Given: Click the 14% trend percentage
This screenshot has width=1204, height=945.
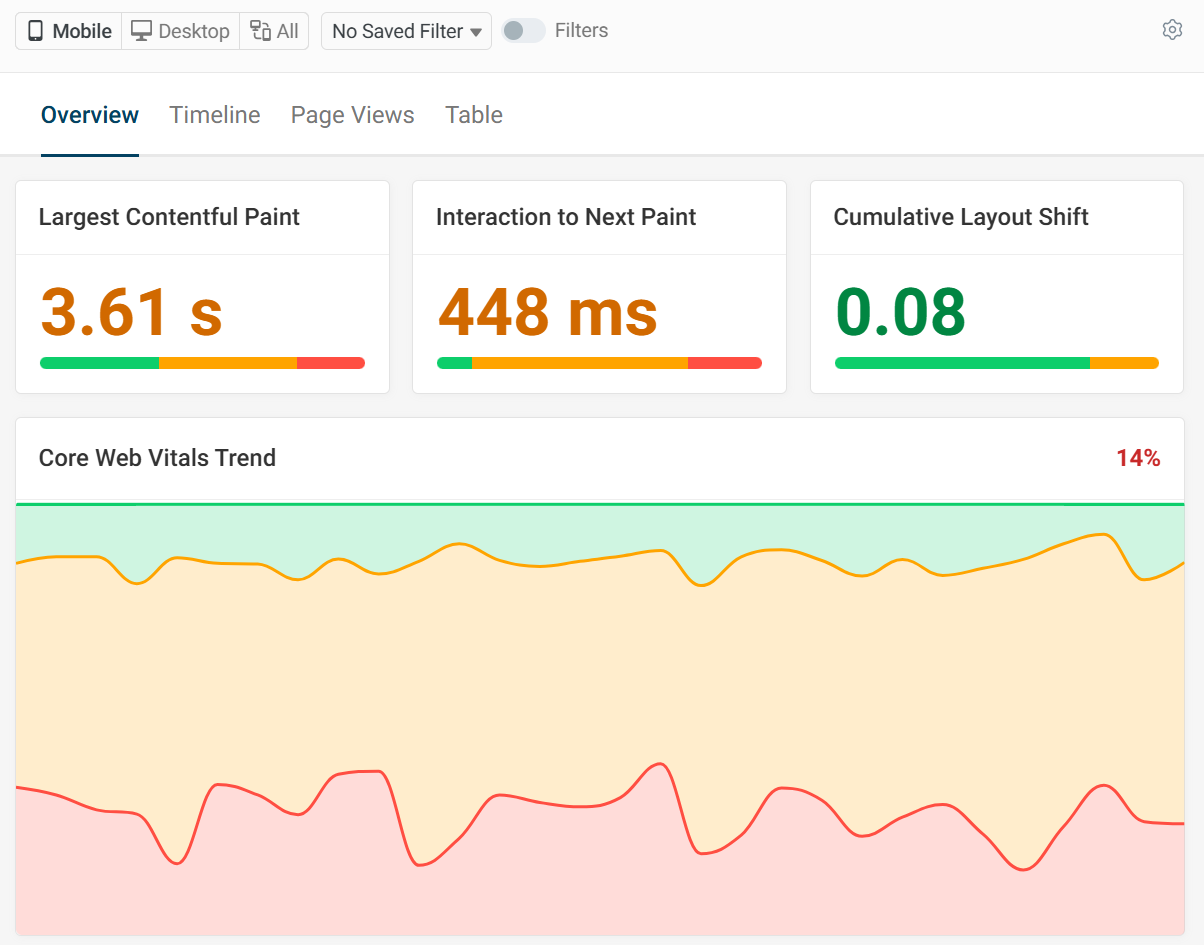Looking at the screenshot, I should 1139,458.
